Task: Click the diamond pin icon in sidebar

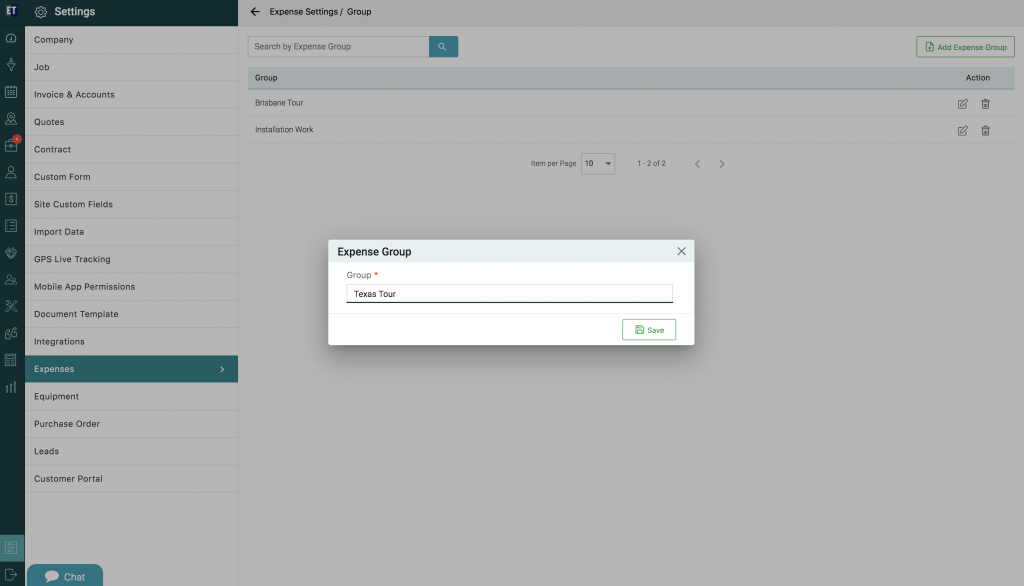Action: (x=11, y=65)
